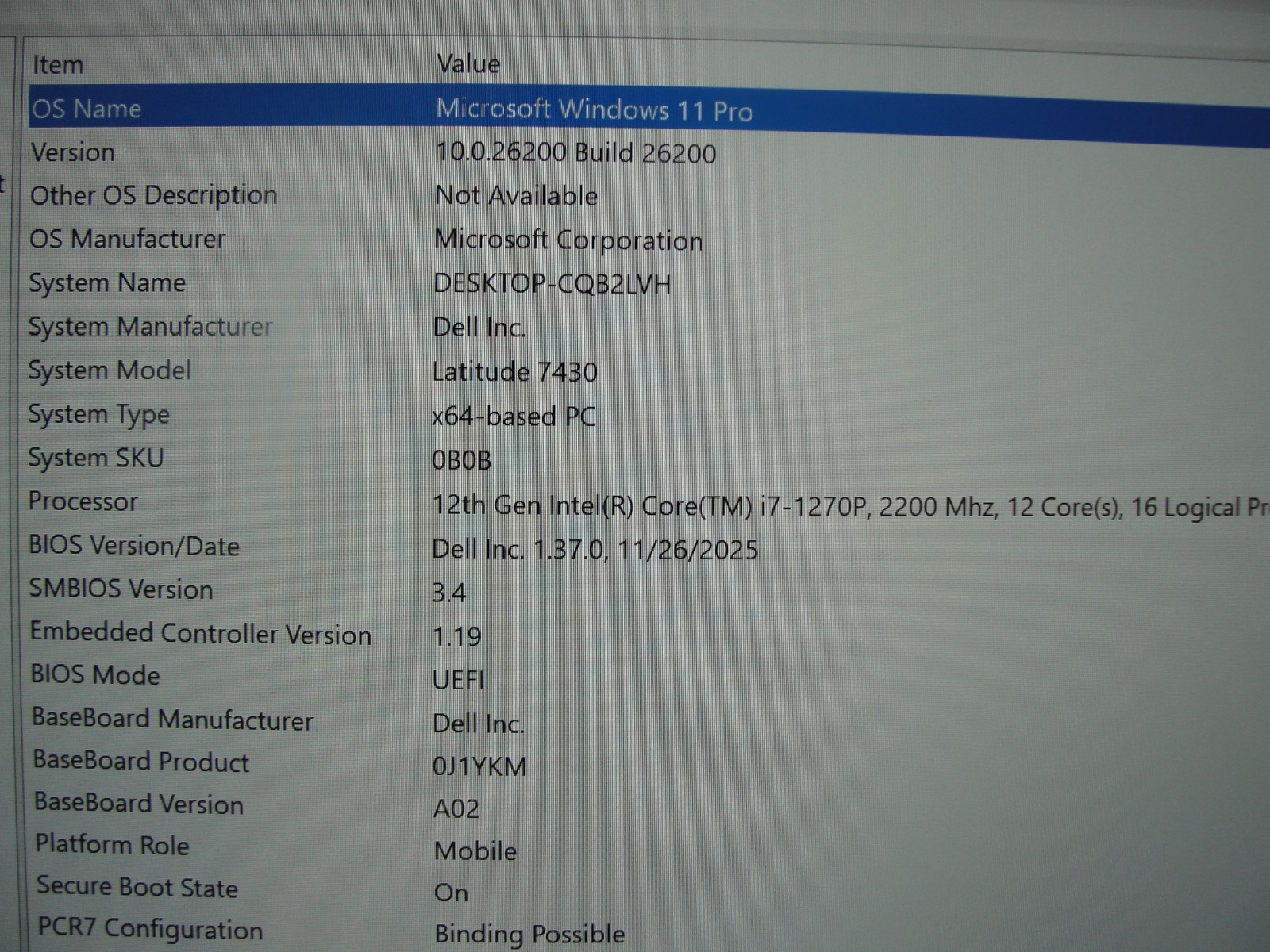Click the 1.19 controller version value
This screenshot has height=952, width=1270.
[x=456, y=636]
